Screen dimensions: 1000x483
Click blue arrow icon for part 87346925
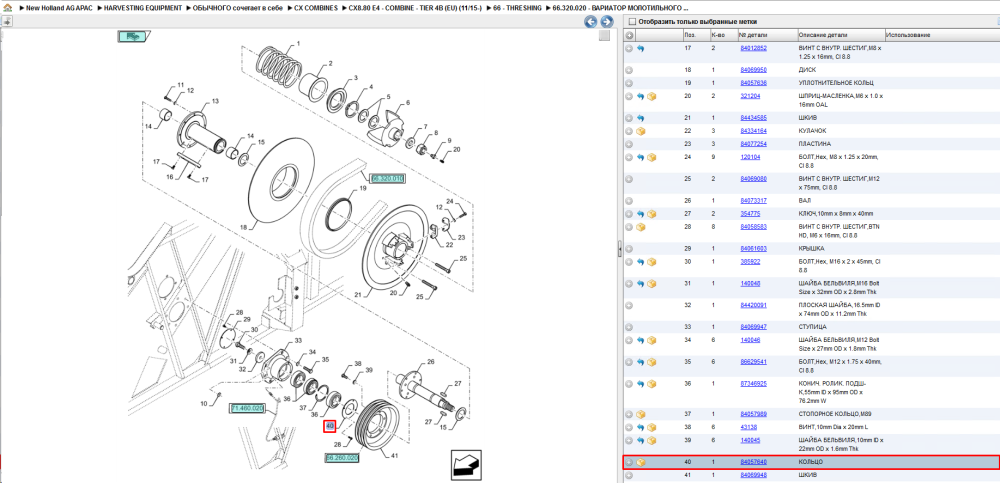click(x=640, y=383)
